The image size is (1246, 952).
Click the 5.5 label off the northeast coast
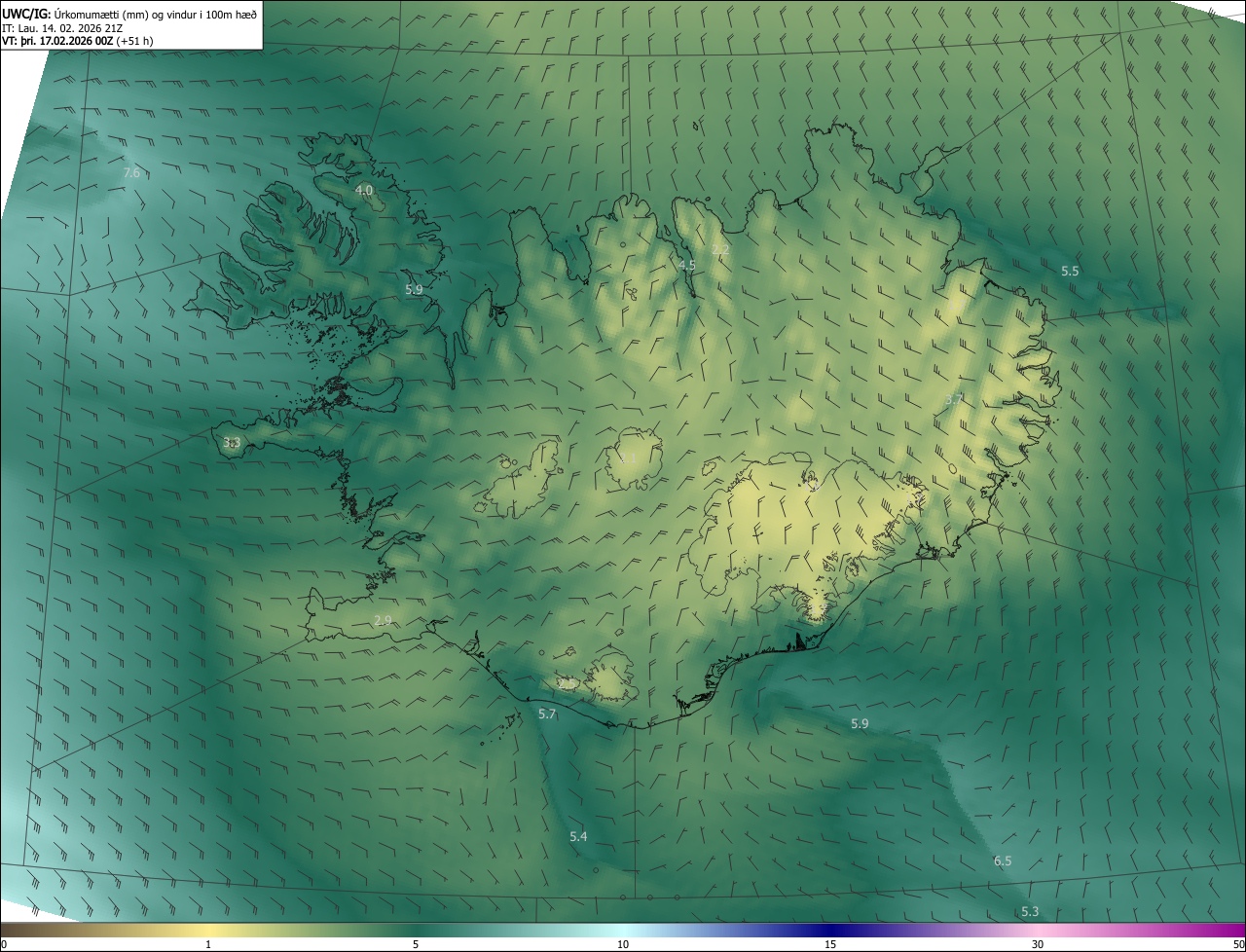point(1070,271)
